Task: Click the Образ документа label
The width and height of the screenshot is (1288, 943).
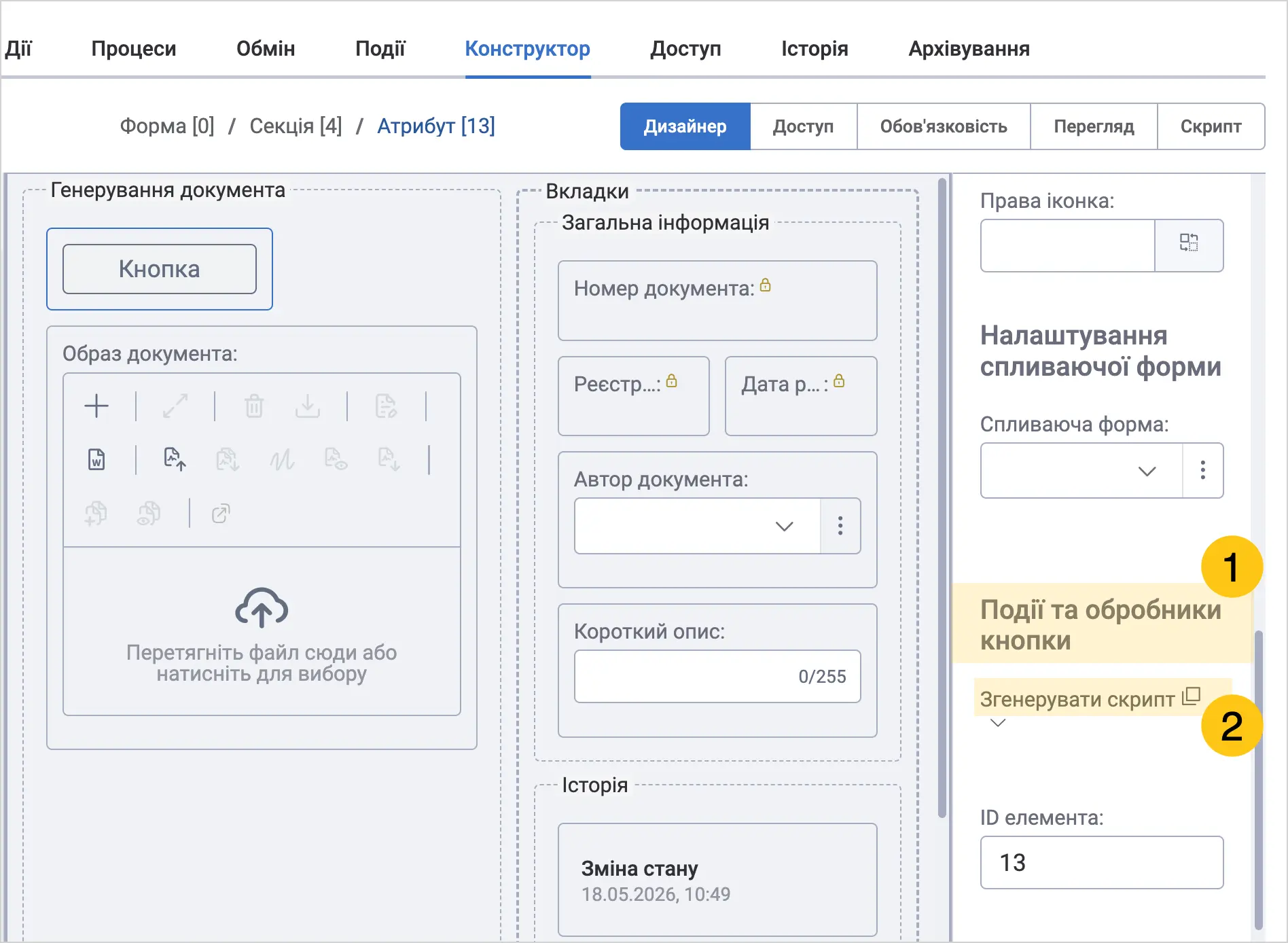Action: pyautogui.click(x=150, y=354)
